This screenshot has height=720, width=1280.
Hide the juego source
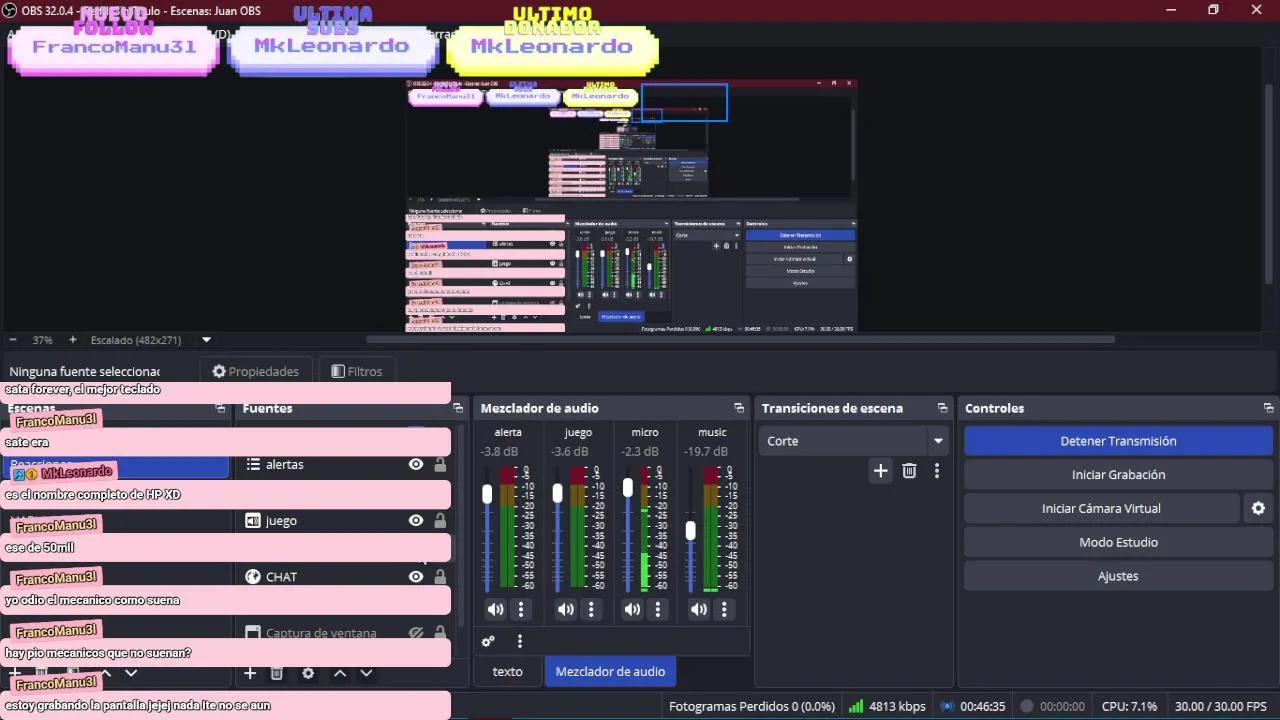pyautogui.click(x=416, y=520)
